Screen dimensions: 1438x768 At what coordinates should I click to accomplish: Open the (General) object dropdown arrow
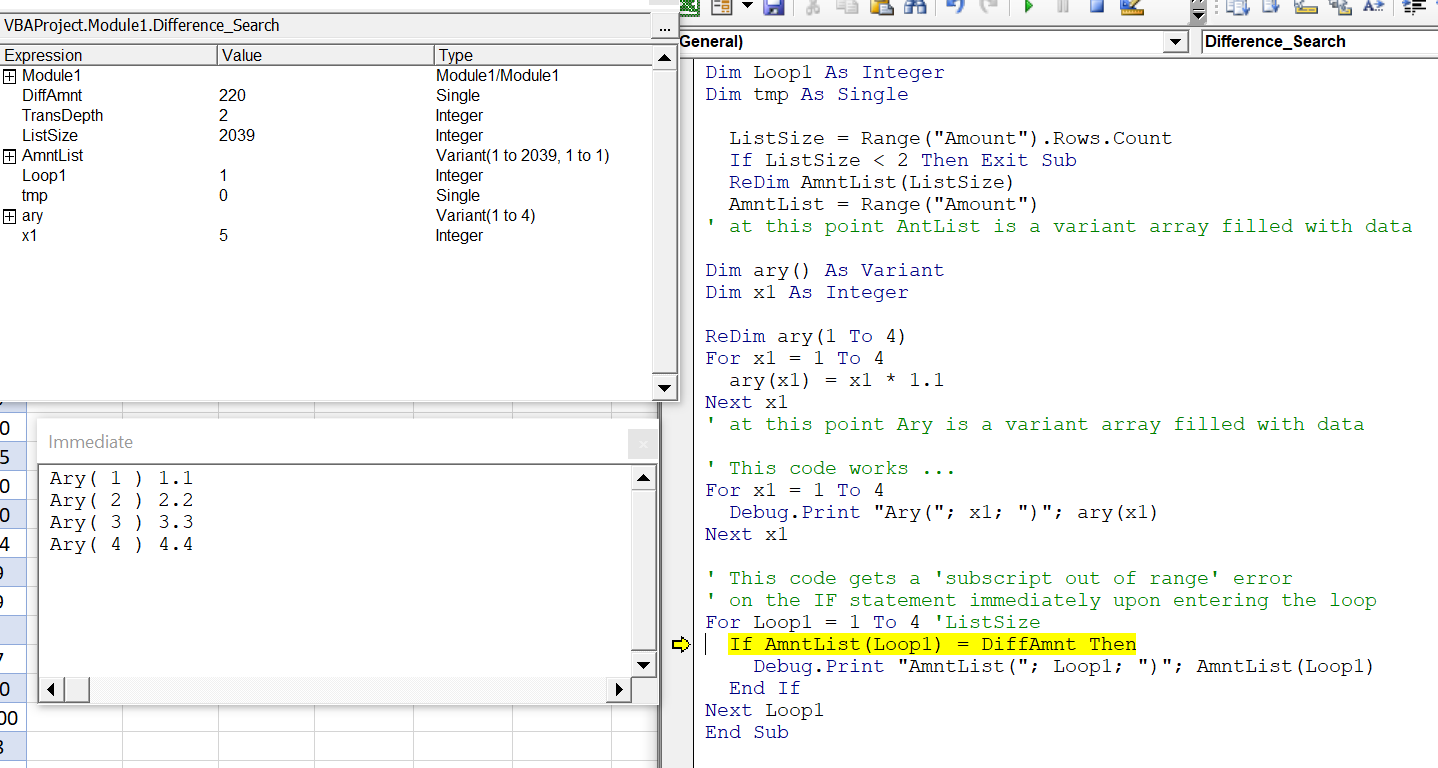tap(1175, 42)
